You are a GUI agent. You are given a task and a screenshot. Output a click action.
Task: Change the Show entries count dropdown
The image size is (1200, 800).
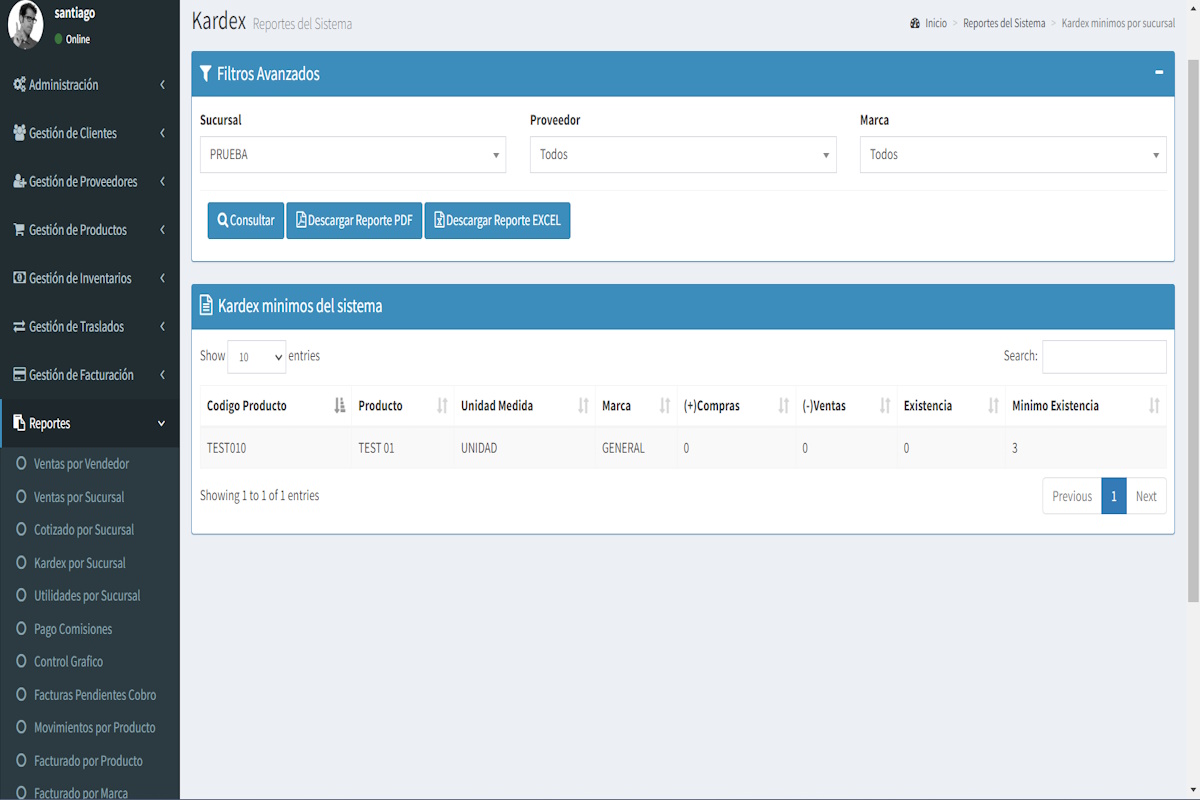coord(256,357)
